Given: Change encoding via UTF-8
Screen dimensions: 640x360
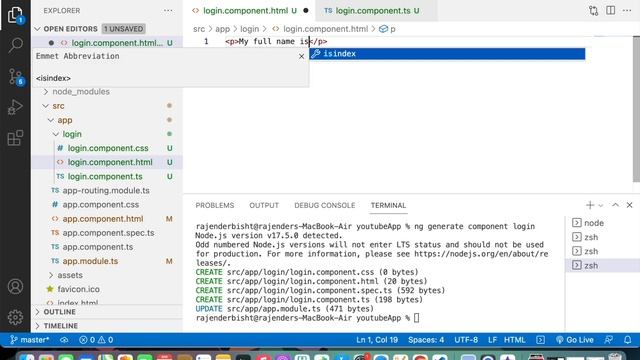Looking at the screenshot, I should [x=466, y=340].
